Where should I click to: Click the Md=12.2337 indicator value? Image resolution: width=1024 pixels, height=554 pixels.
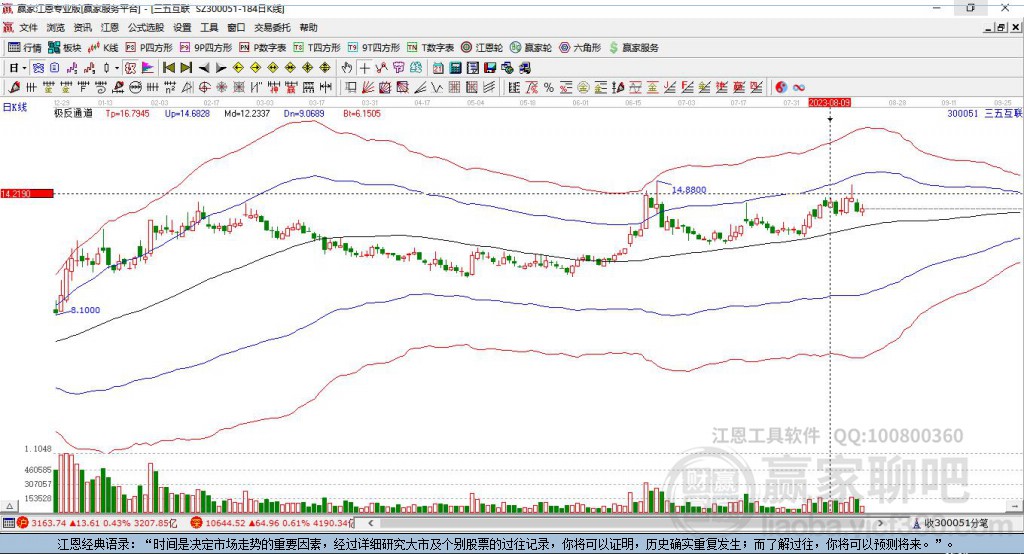[x=247, y=114]
